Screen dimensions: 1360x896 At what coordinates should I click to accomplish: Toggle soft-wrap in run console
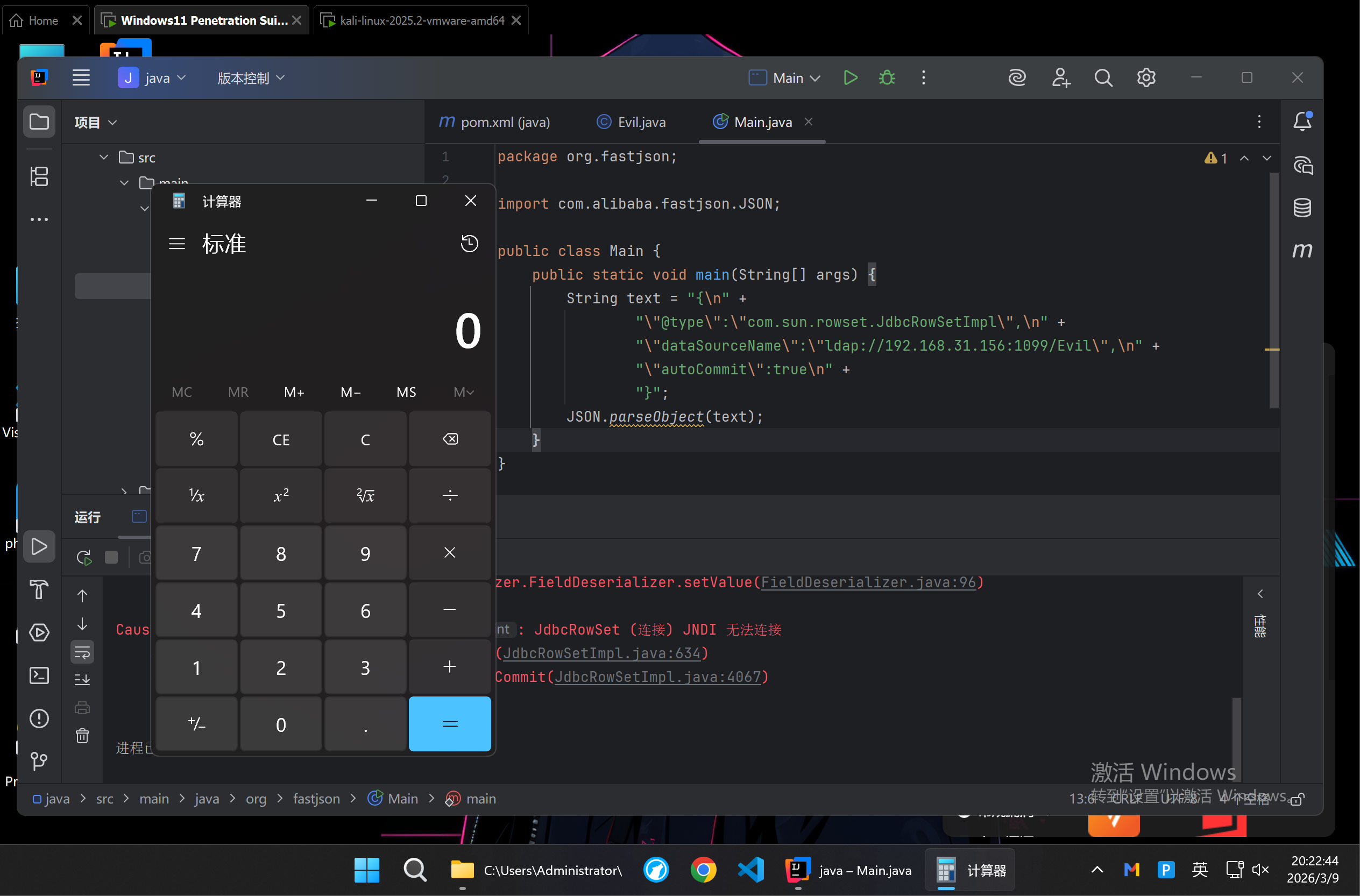point(82,652)
